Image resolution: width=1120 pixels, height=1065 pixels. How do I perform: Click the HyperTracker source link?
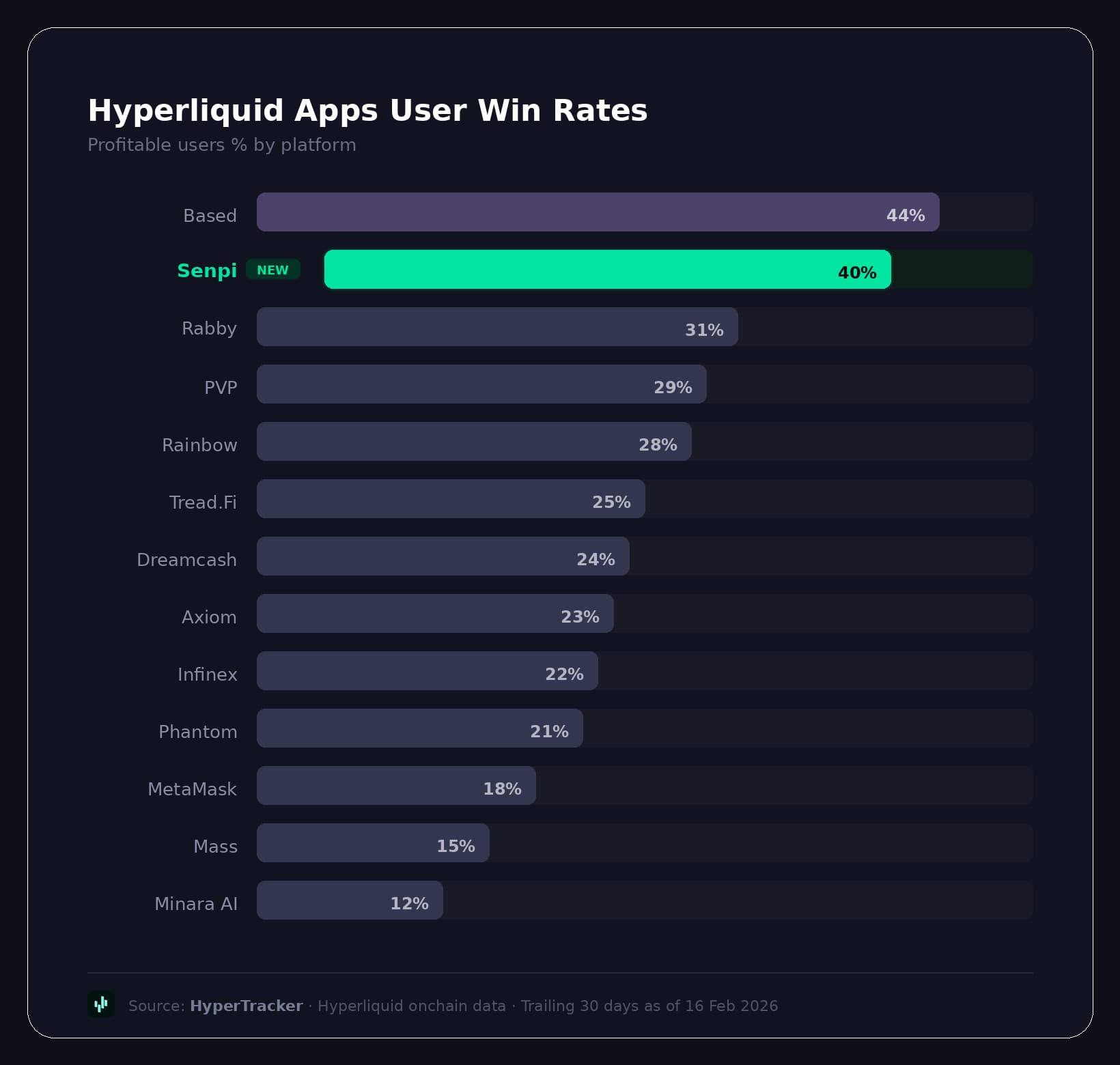tap(246, 1006)
